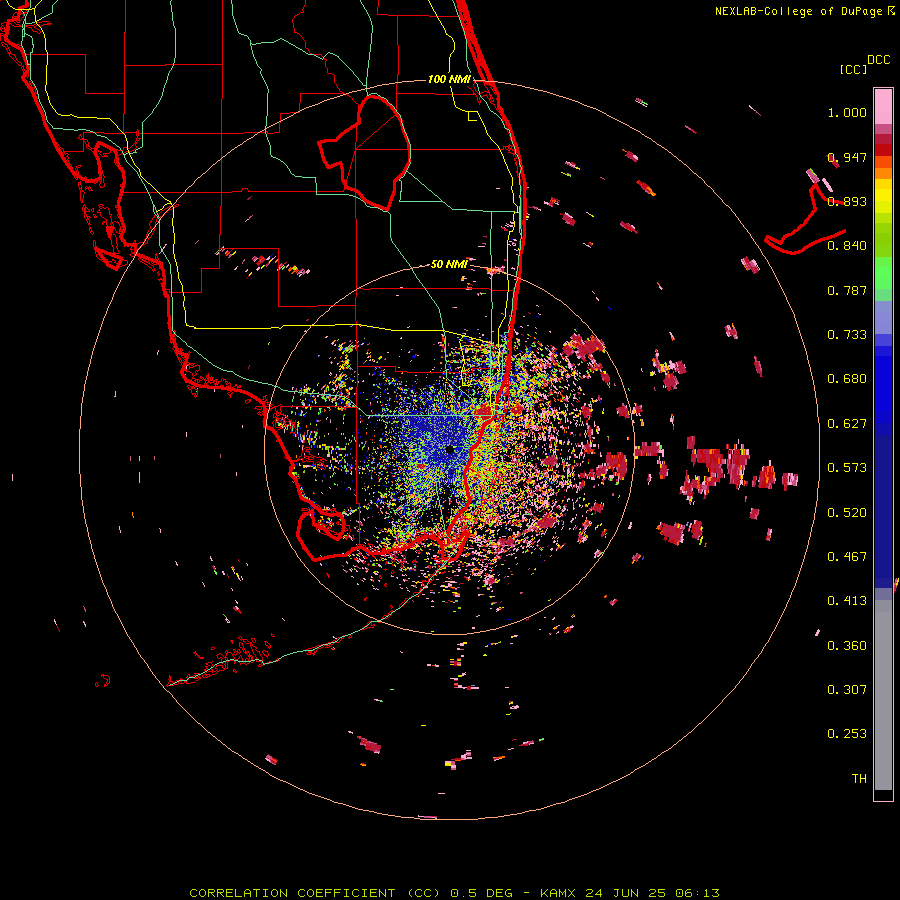Select the 0.787 scale value
This screenshot has height=900, width=900.
pyautogui.click(x=847, y=290)
